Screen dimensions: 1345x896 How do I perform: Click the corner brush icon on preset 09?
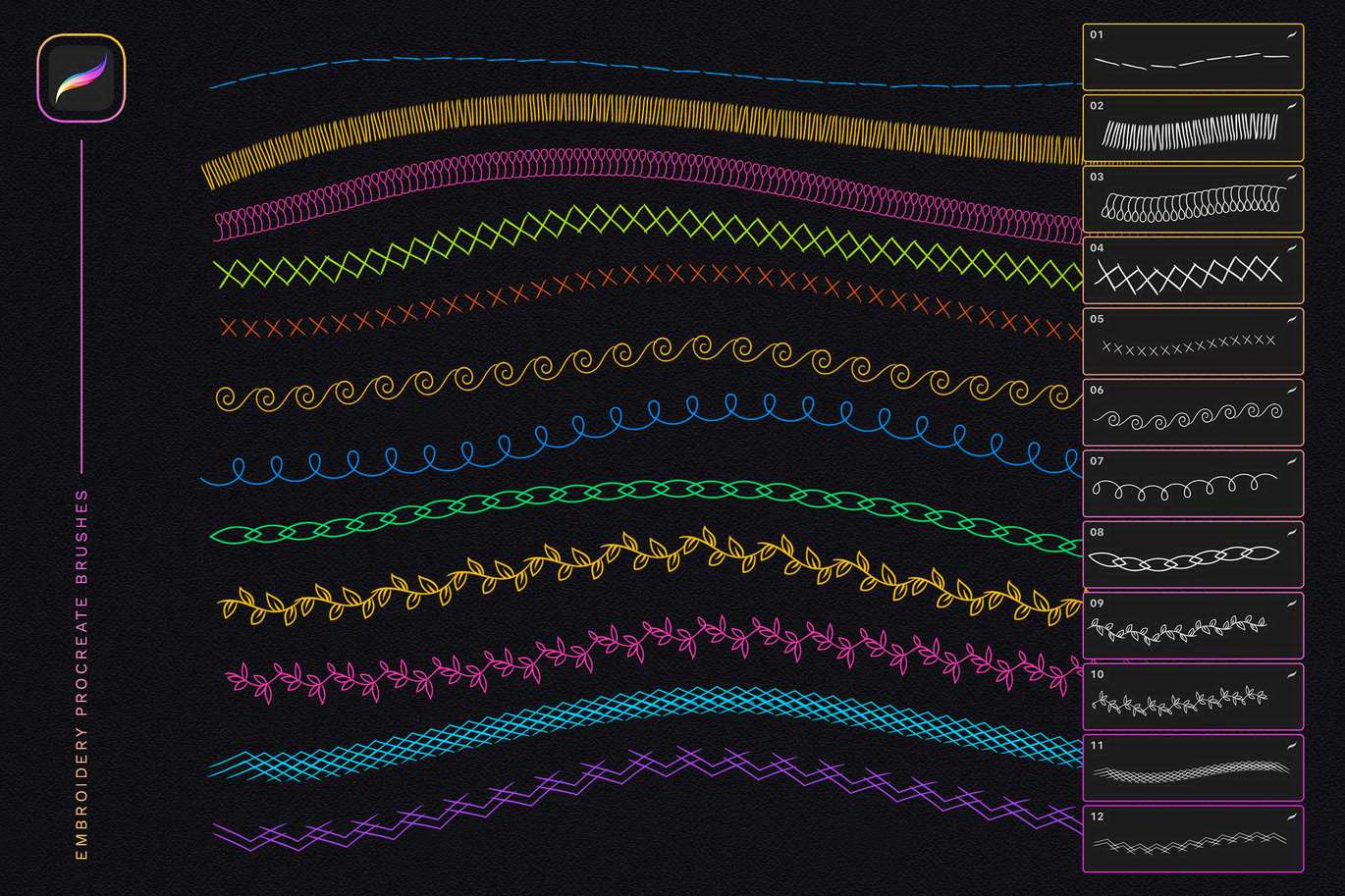click(1291, 604)
